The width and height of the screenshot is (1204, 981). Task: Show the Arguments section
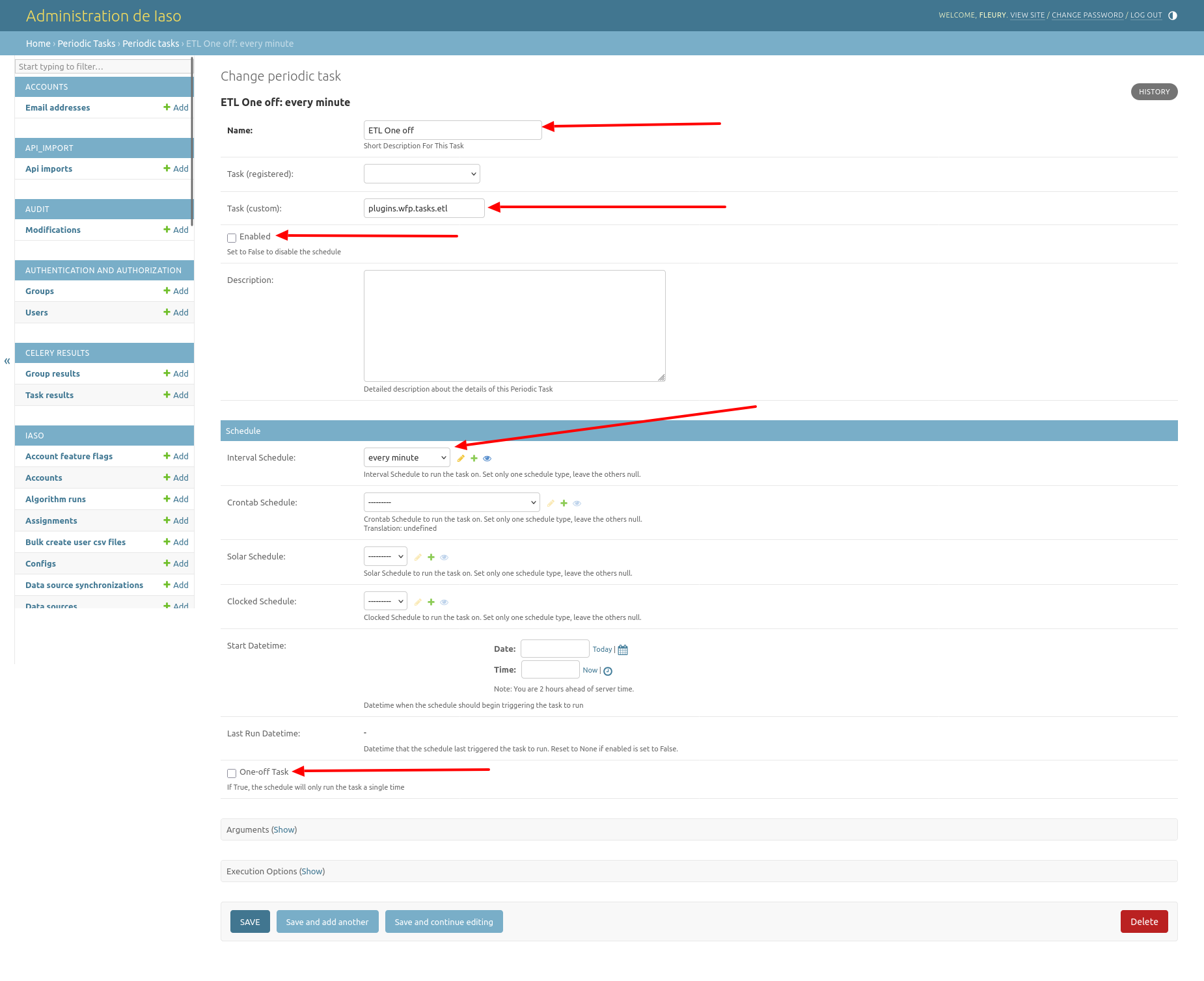[x=284, y=829]
